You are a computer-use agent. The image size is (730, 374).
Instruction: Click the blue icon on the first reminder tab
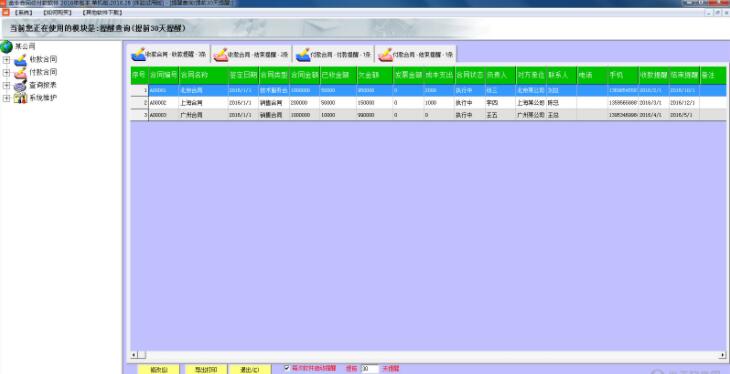tap(138, 54)
